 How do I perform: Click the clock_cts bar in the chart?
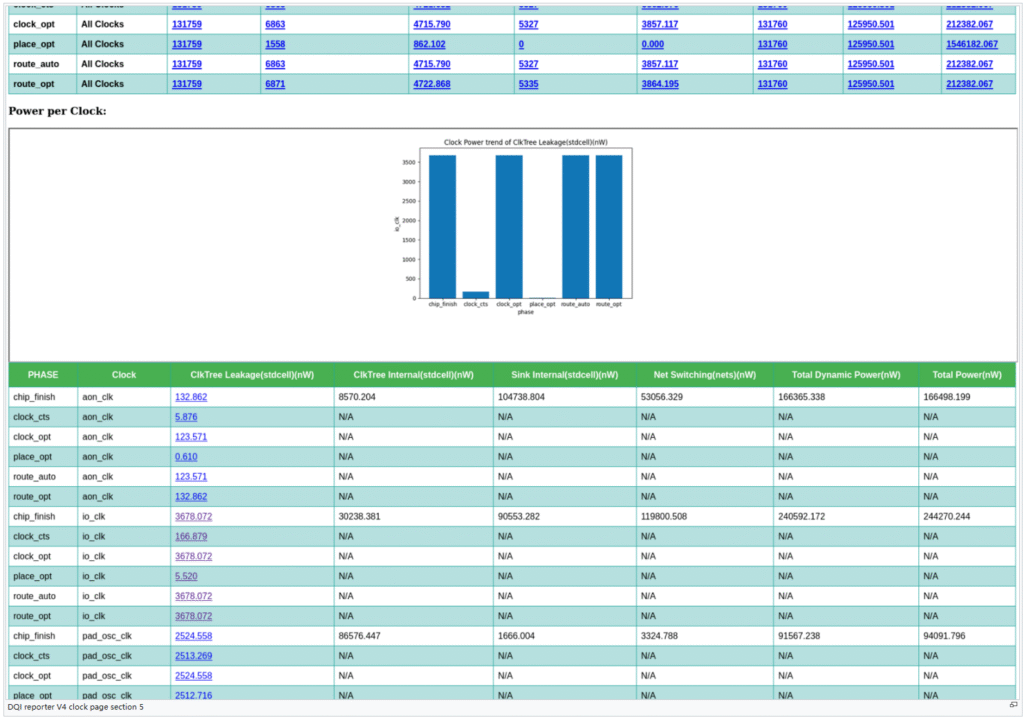click(x=476, y=294)
